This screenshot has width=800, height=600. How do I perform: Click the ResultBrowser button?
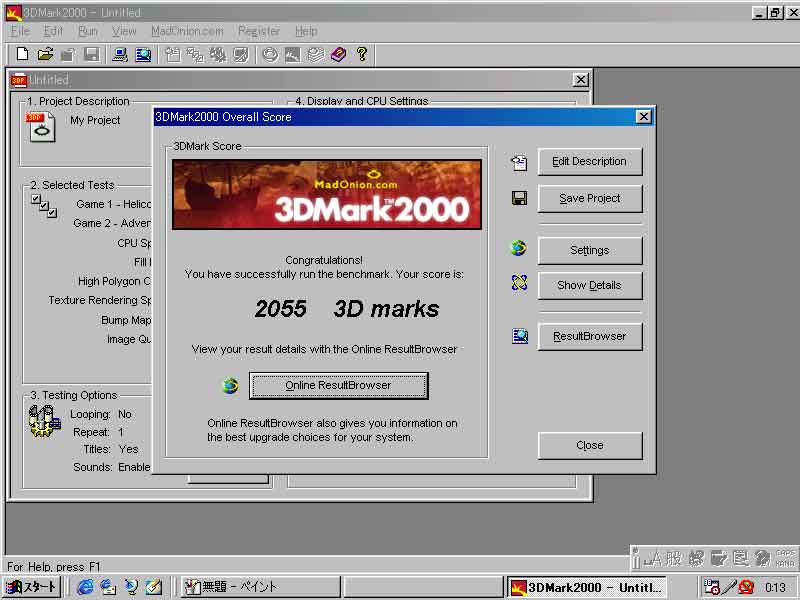tap(590, 336)
